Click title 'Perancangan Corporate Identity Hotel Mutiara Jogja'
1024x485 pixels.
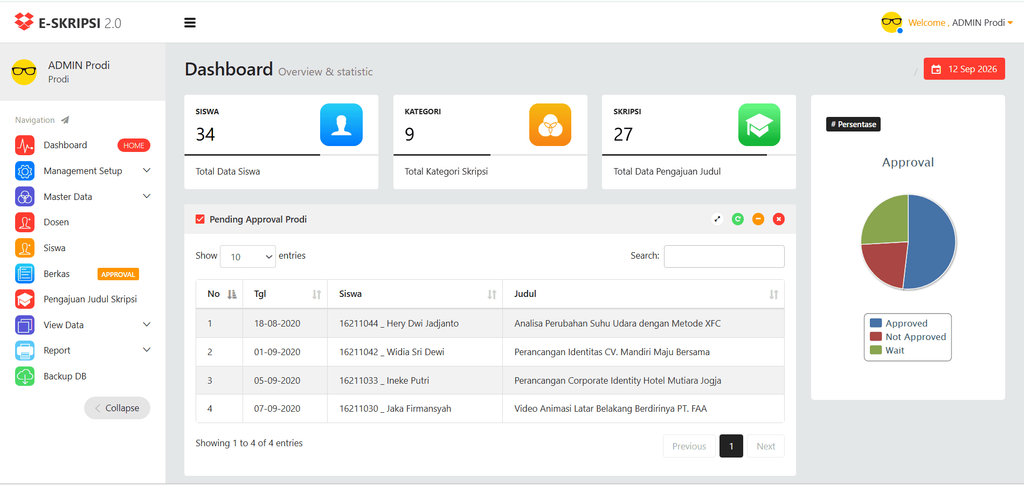(x=618, y=381)
